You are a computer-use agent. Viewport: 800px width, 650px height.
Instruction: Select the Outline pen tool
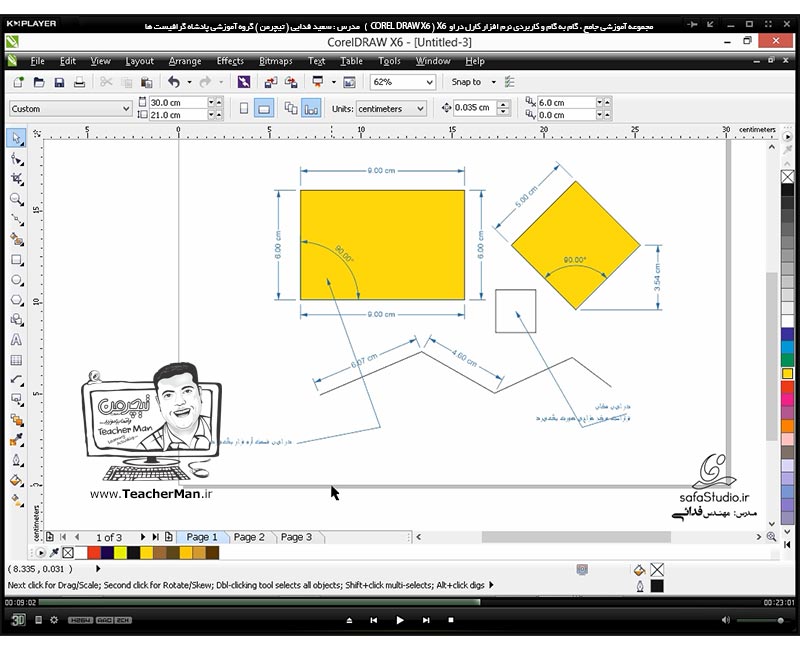(16, 460)
